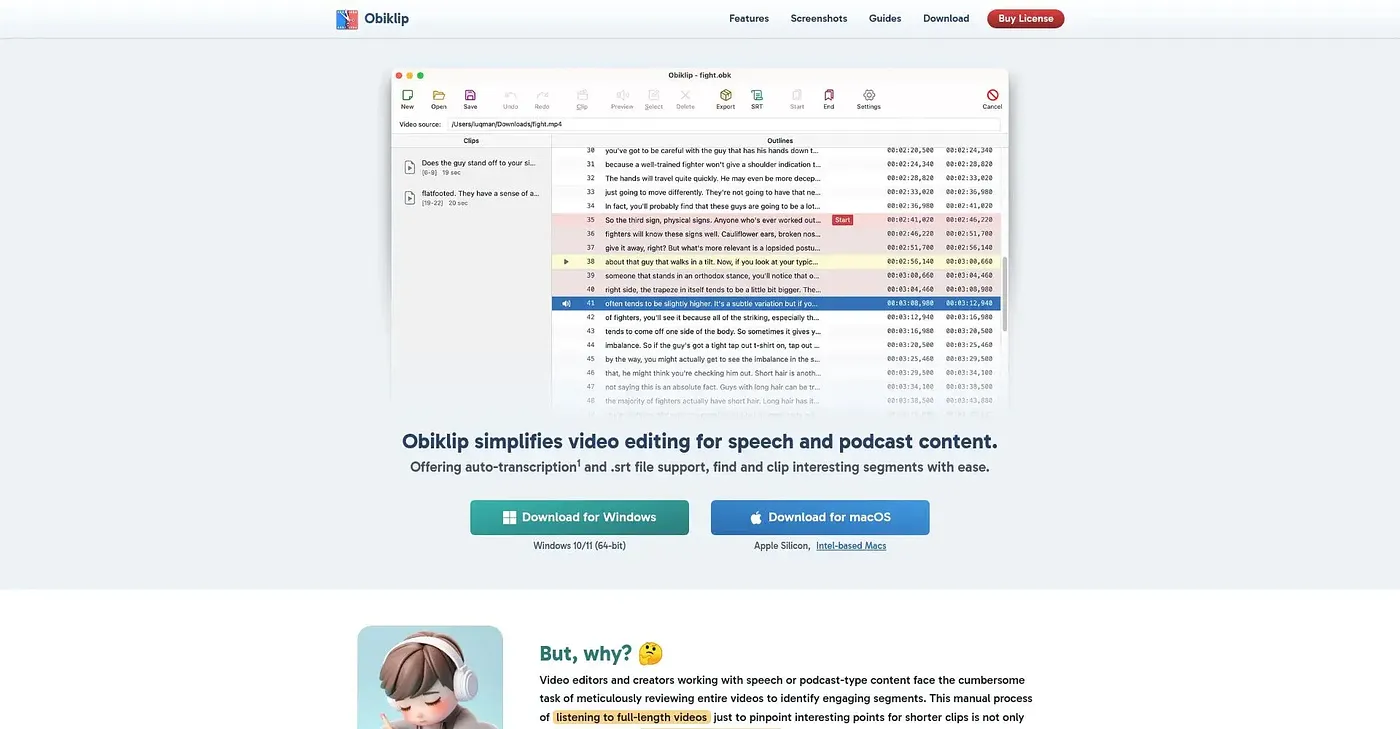
Task: Open the Guides menu item
Action: pos(885,19)
